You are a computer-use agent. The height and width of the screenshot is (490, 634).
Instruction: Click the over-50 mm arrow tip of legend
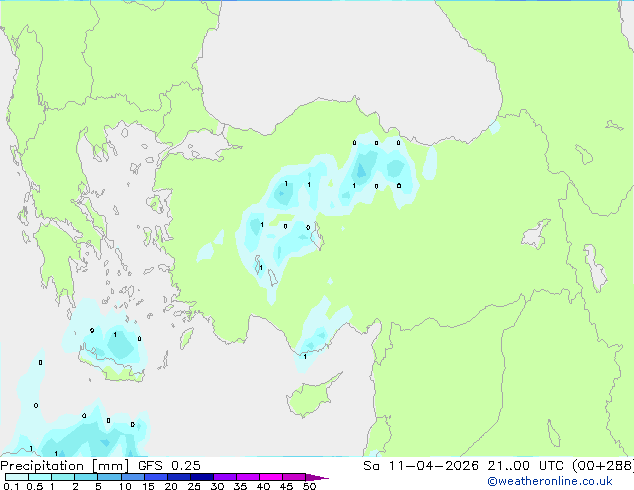[317, 477]
